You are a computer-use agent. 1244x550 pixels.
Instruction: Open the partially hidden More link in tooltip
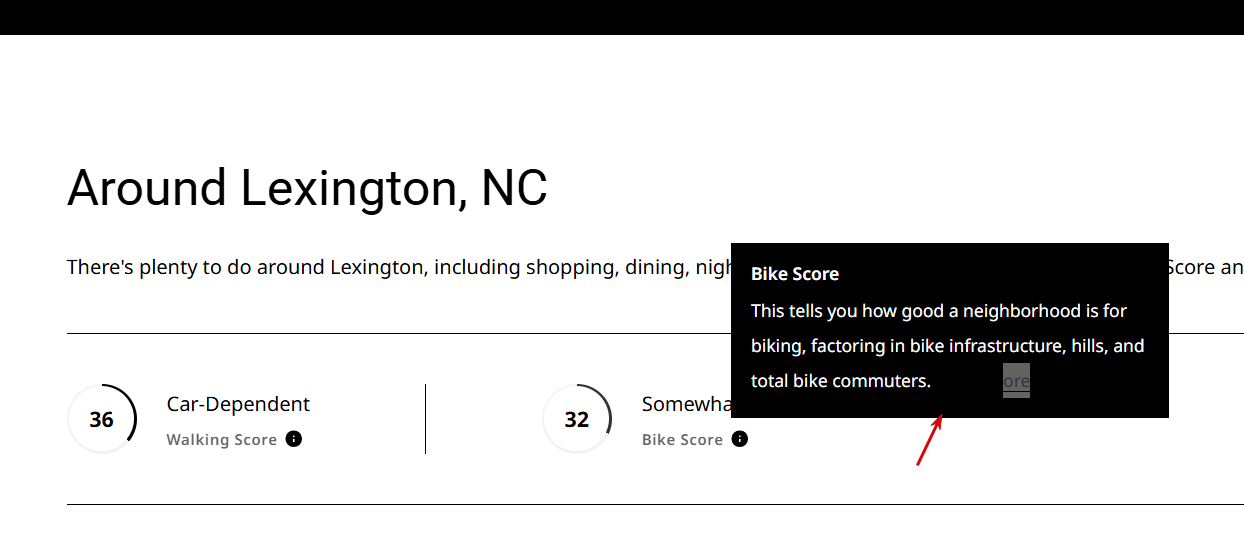pos(1016,381)
